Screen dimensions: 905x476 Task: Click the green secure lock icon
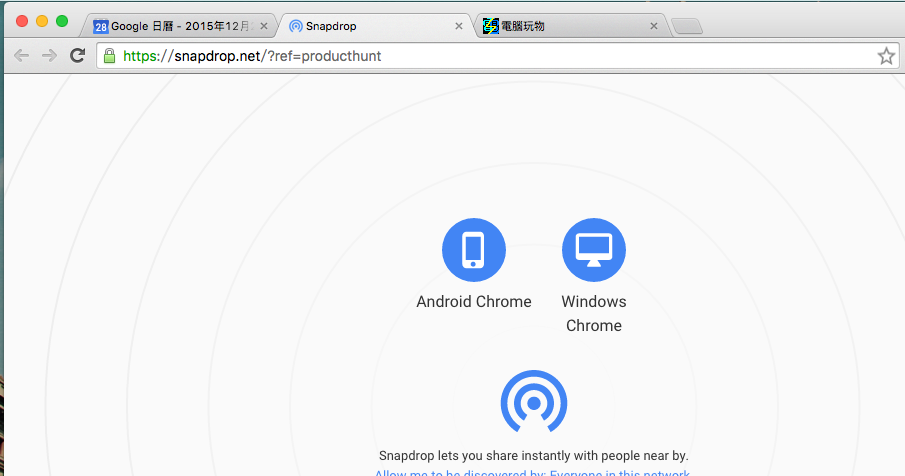[x=109, y=56]
